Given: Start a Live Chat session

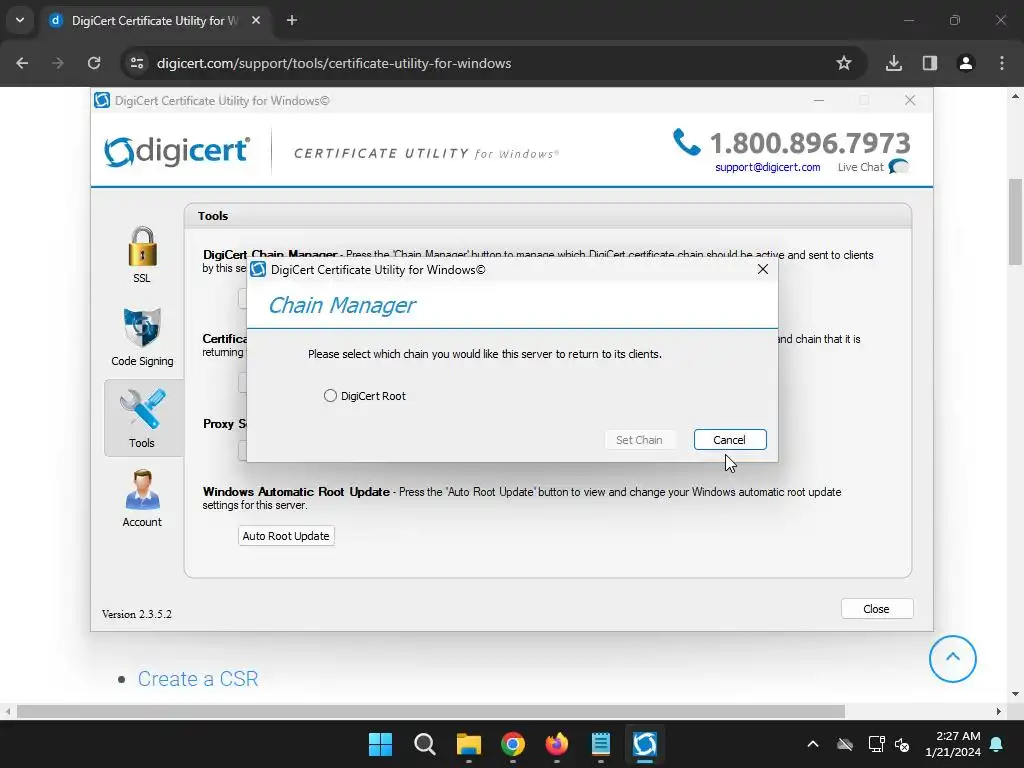Looking at the screenshot, I should coord(872,167).
